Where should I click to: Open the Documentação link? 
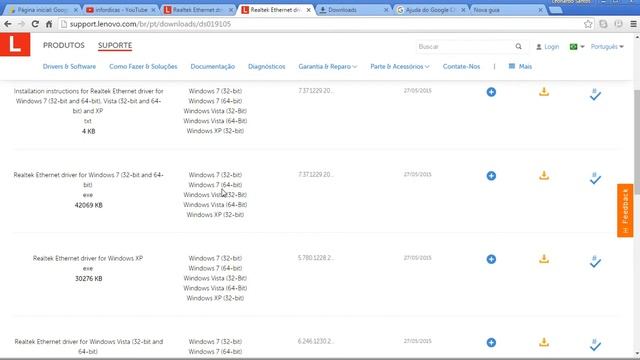(212, 67)
